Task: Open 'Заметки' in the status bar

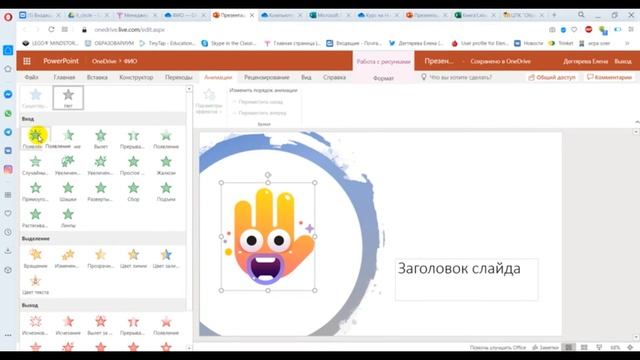Action: (545, 347)
